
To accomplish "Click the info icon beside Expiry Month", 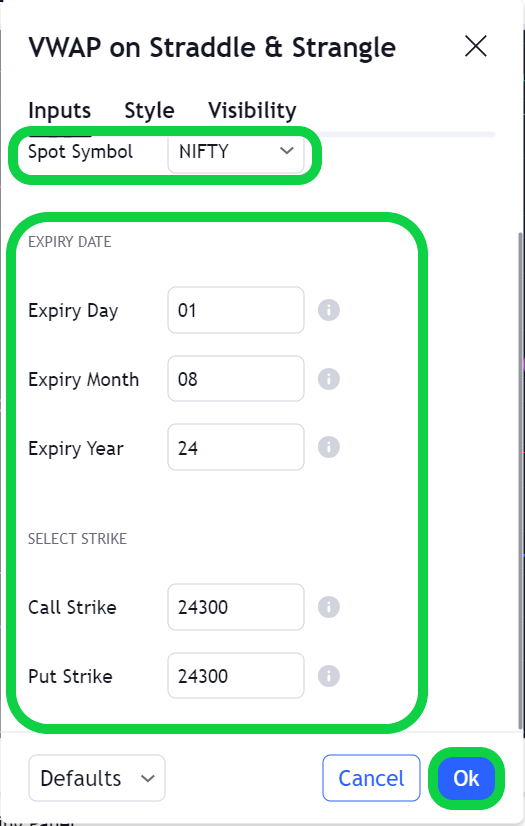I will [329, 379].
